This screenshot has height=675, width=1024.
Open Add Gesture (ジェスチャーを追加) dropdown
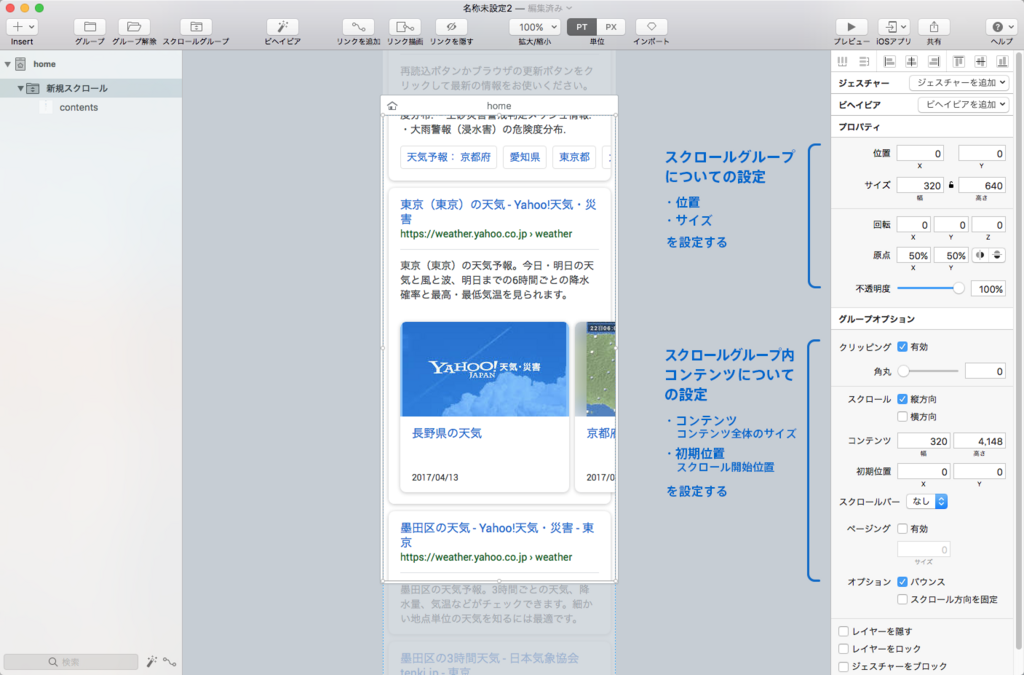[959, 83]
